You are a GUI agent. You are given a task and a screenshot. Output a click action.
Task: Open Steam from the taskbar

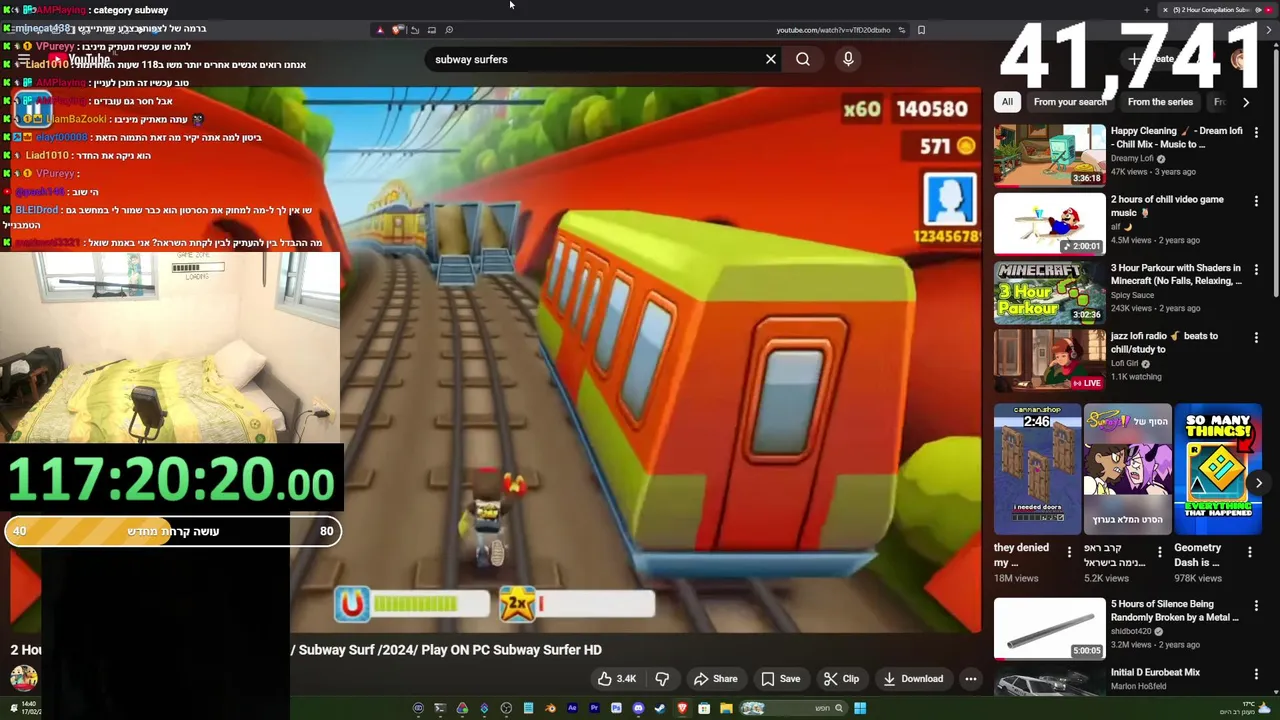[660, 708]
